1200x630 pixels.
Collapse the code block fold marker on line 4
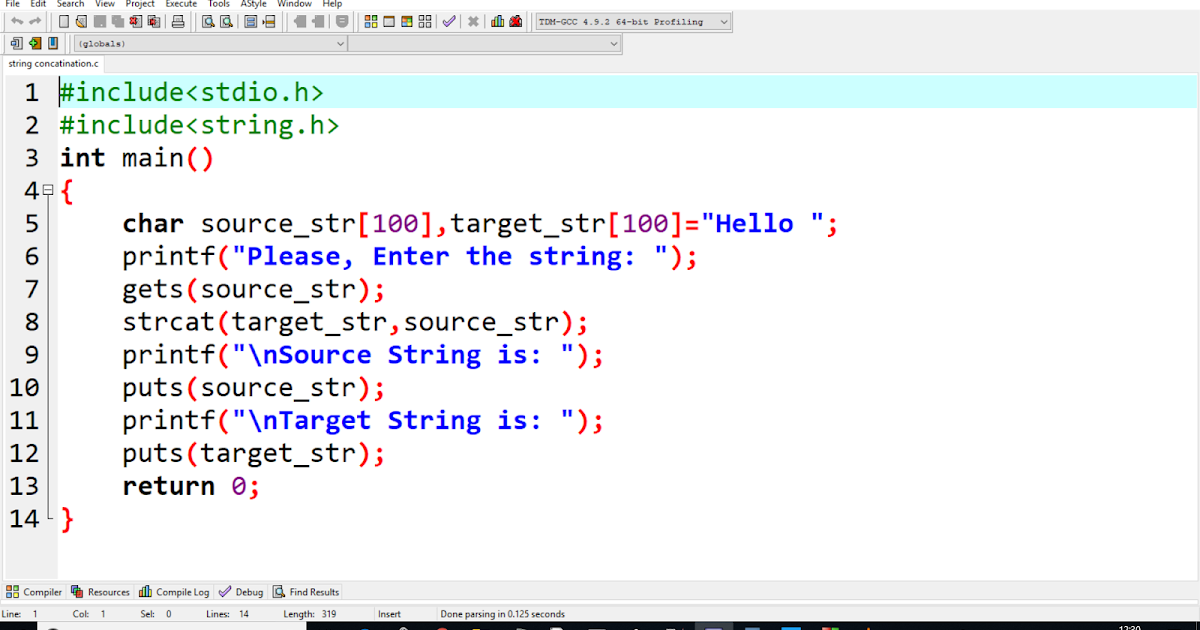tap(46, 190)
